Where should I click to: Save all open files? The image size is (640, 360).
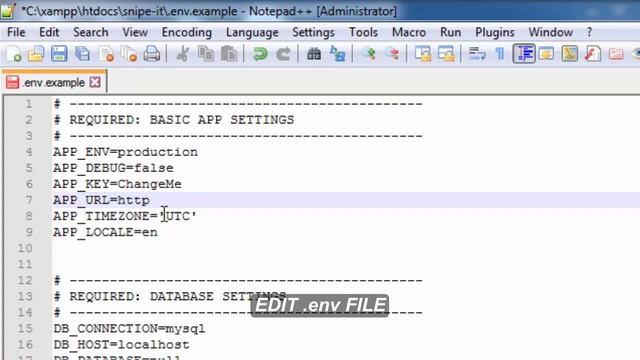click(82, 54)
